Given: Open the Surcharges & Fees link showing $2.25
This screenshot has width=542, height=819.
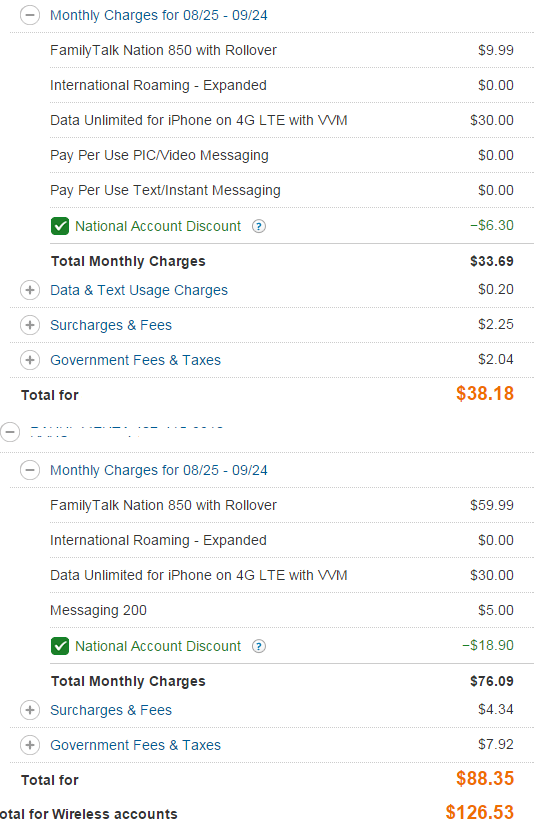Looking at the screenshot, I should click(x=111, y=325).
